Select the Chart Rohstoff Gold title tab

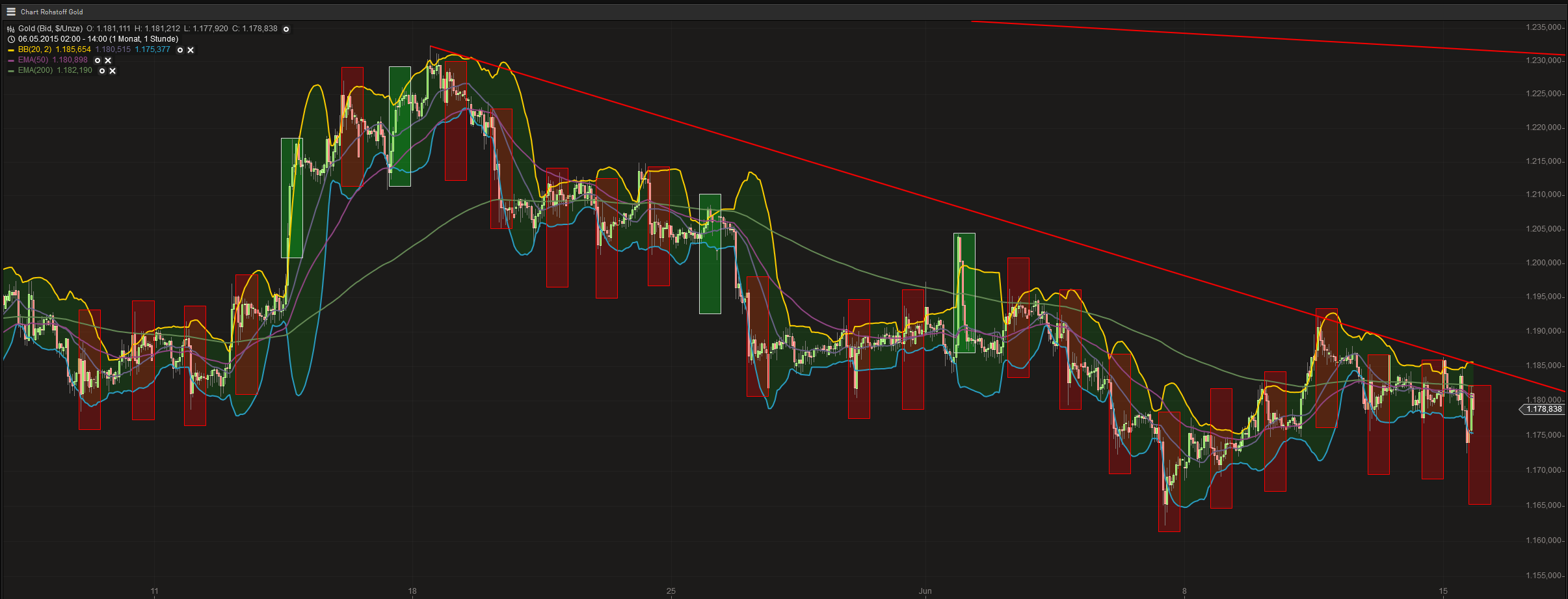52,11
